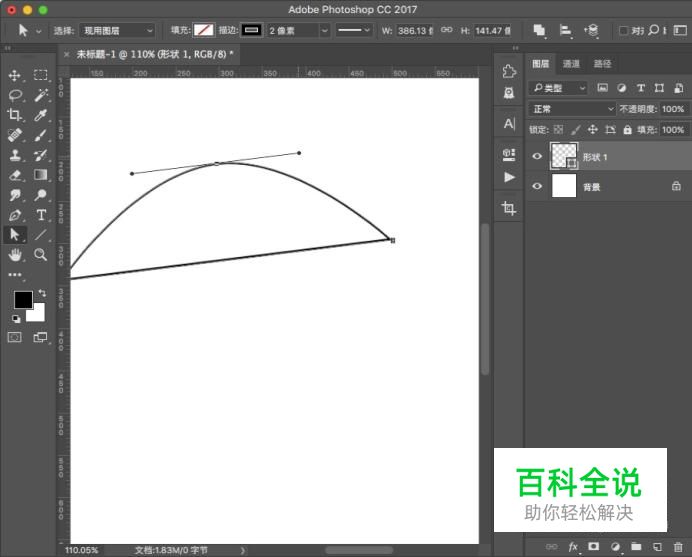Select the Lasso tool
Screen dimensions: 692x557
coord(15,95)
